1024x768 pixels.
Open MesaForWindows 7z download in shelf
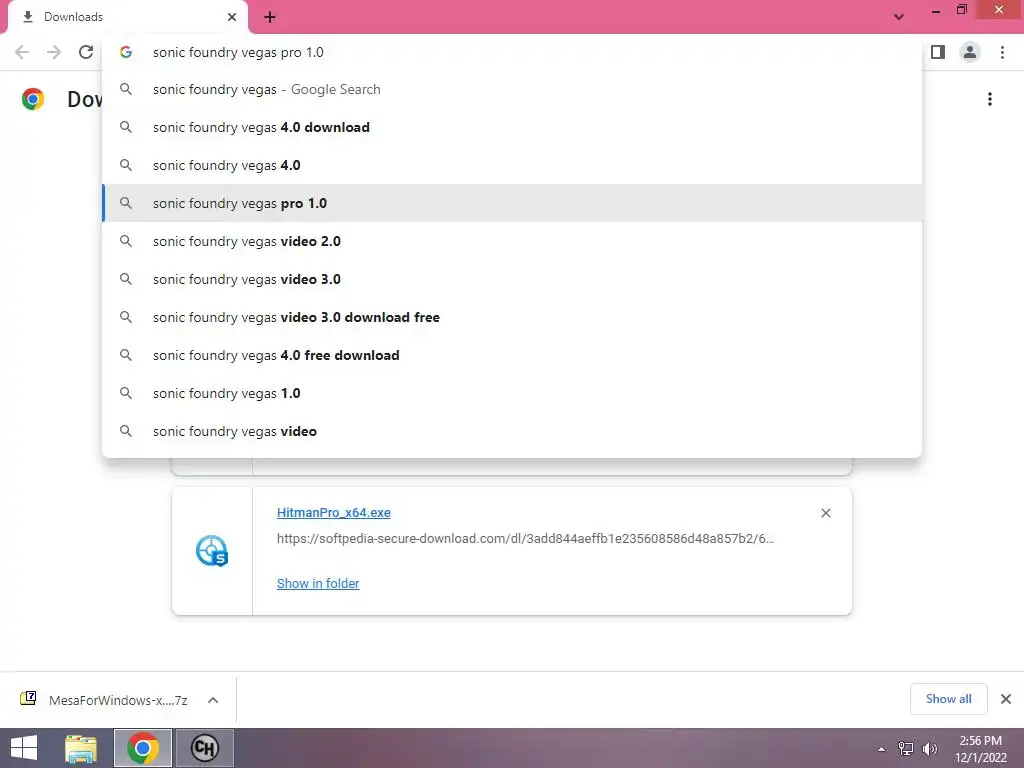click(x=118, y=700)
